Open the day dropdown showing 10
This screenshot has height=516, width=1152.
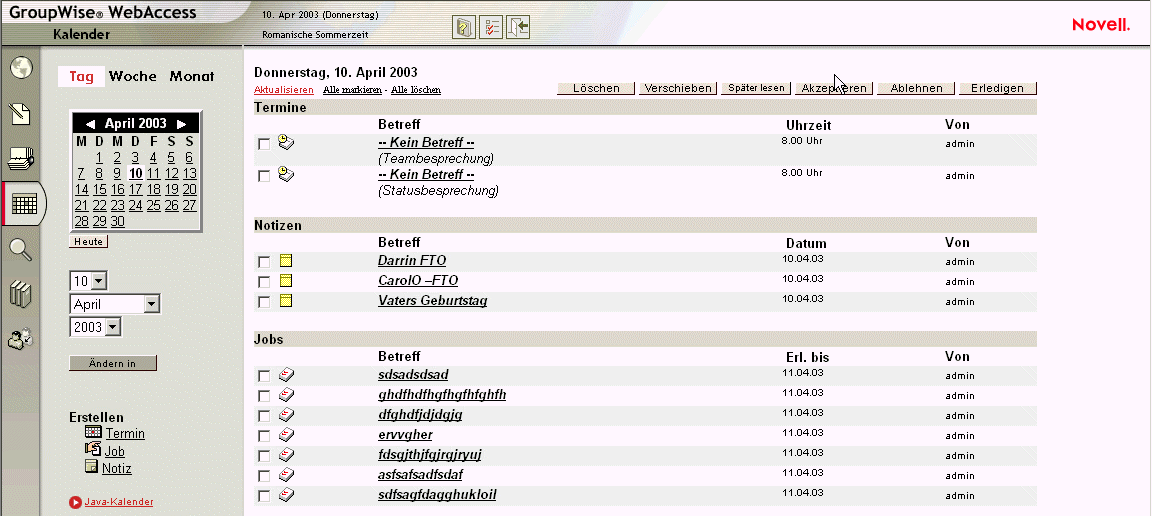tap(89, 281)
